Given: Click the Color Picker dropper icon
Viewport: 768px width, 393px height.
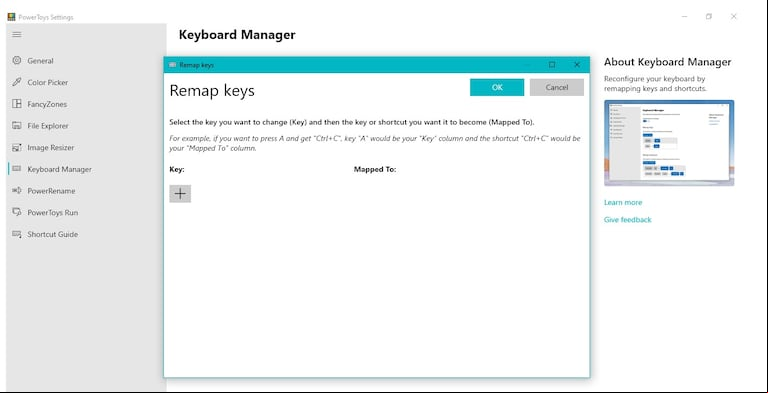Looking at the screenshot, I should point(17,82).
